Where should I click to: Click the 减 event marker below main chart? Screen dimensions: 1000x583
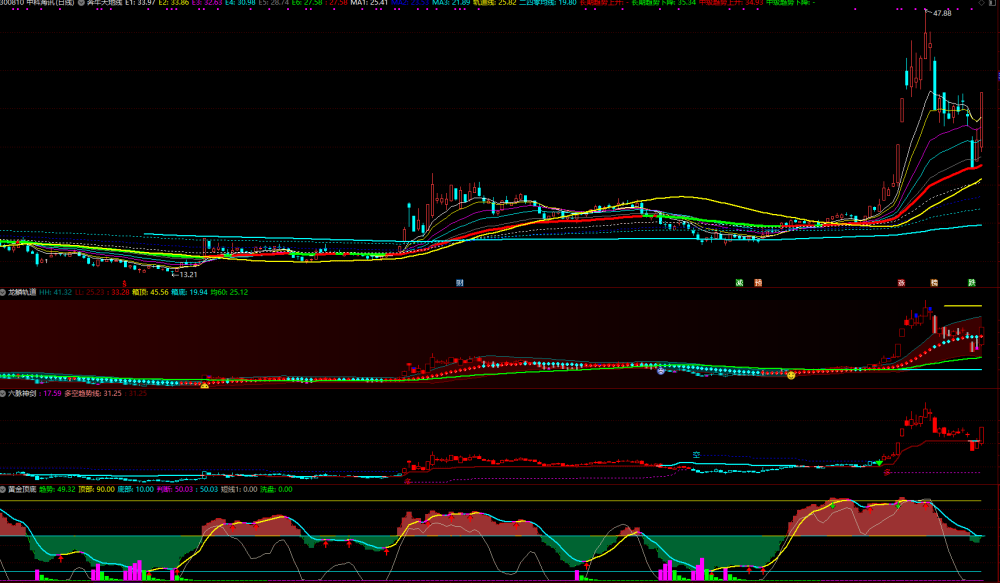(740, 283)
